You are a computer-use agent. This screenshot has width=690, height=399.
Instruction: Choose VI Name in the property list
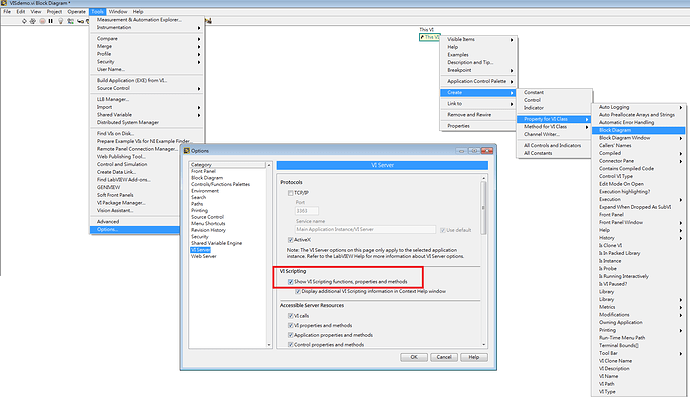[x=639, y=376]
